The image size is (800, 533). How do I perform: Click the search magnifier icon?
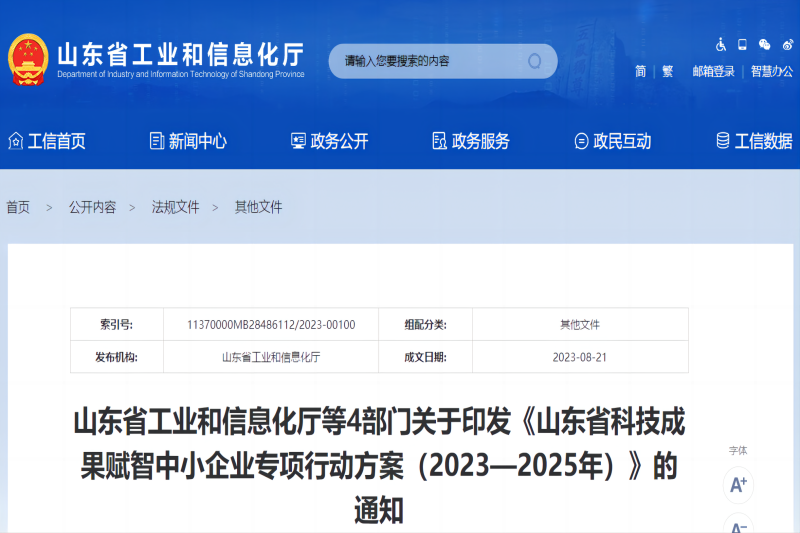point(534,61)
